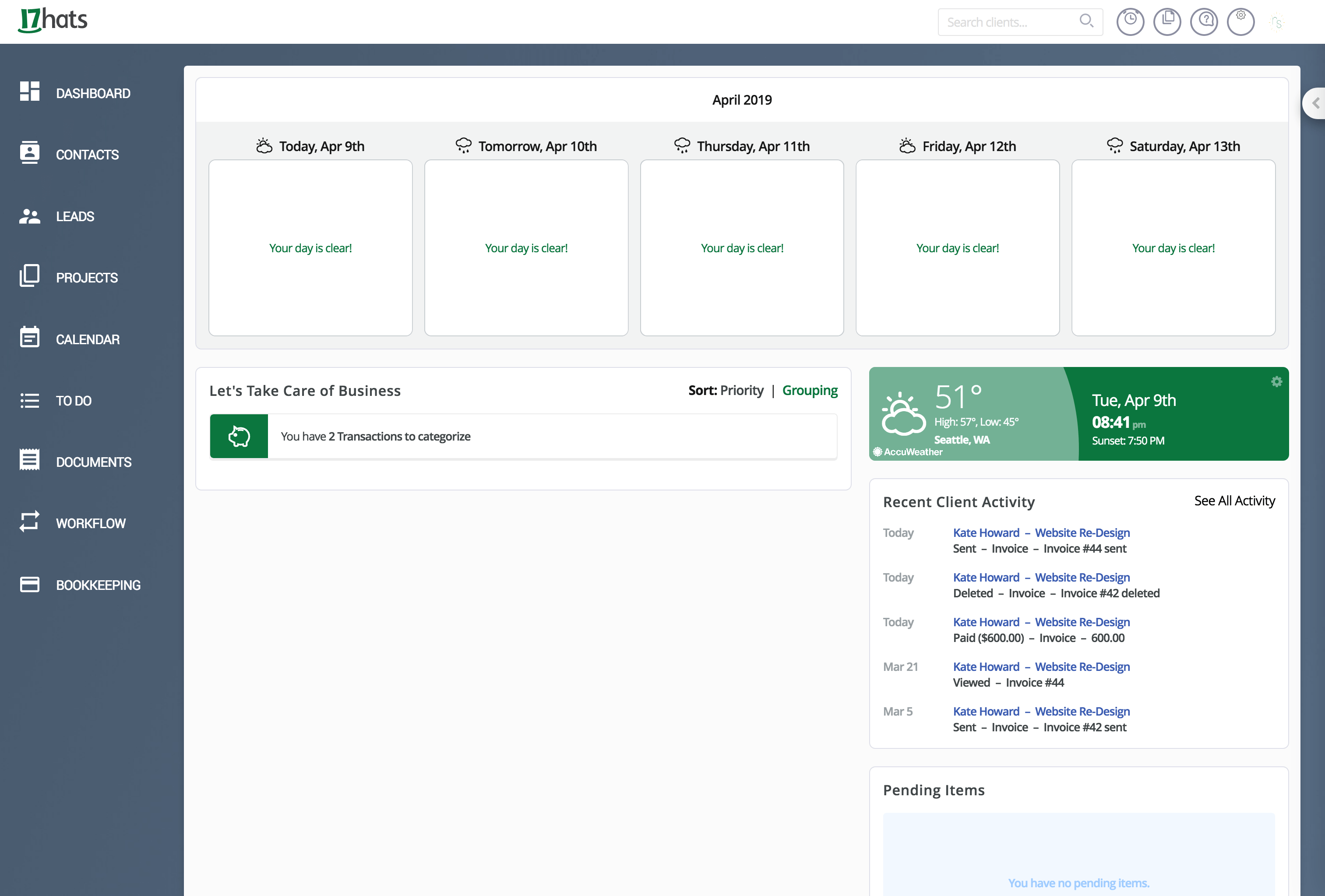Screen dimensions: 1325x896
Task: Open the Calendar view
Action: coord(87,338)
